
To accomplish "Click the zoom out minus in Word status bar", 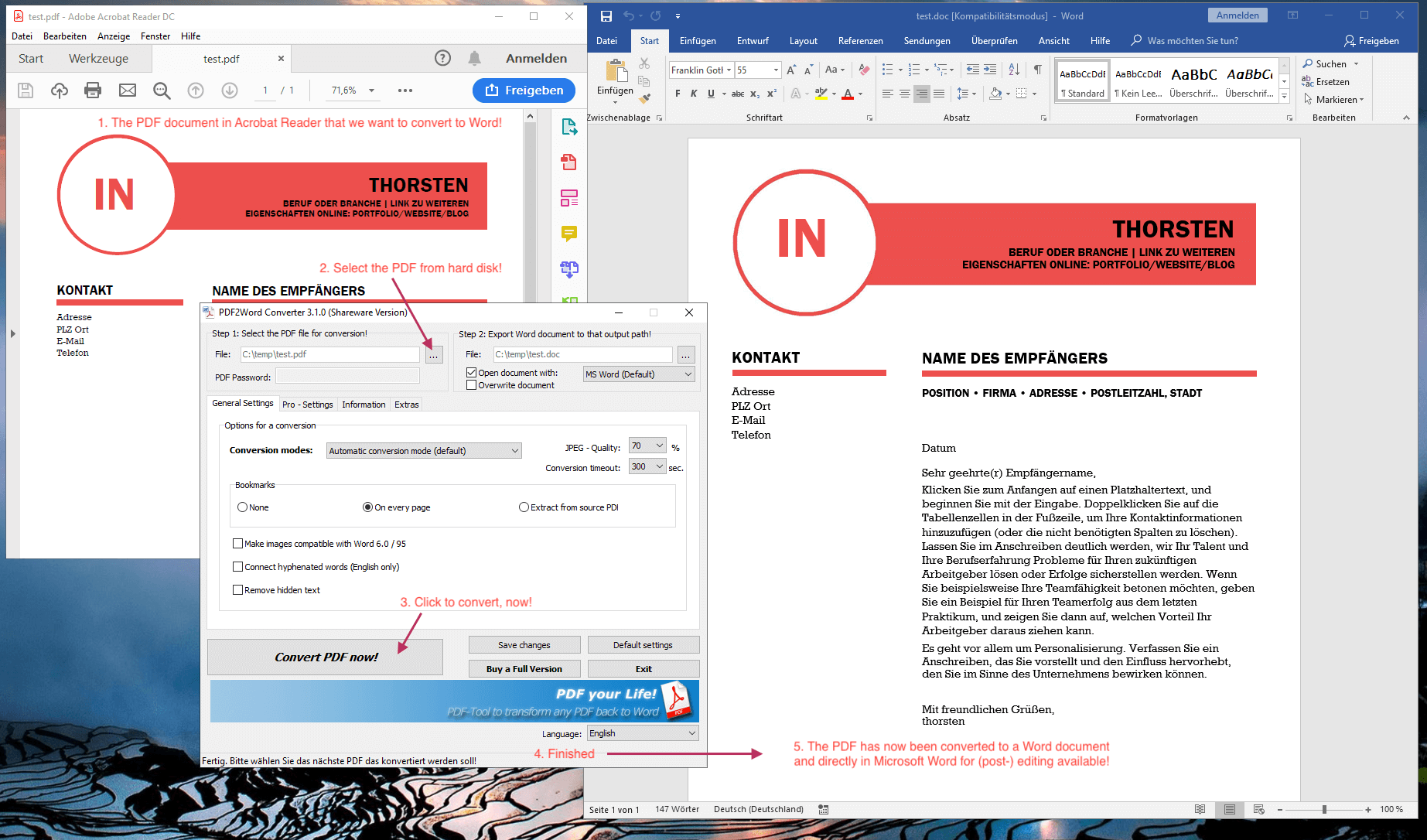I will tap(1280, 809).
